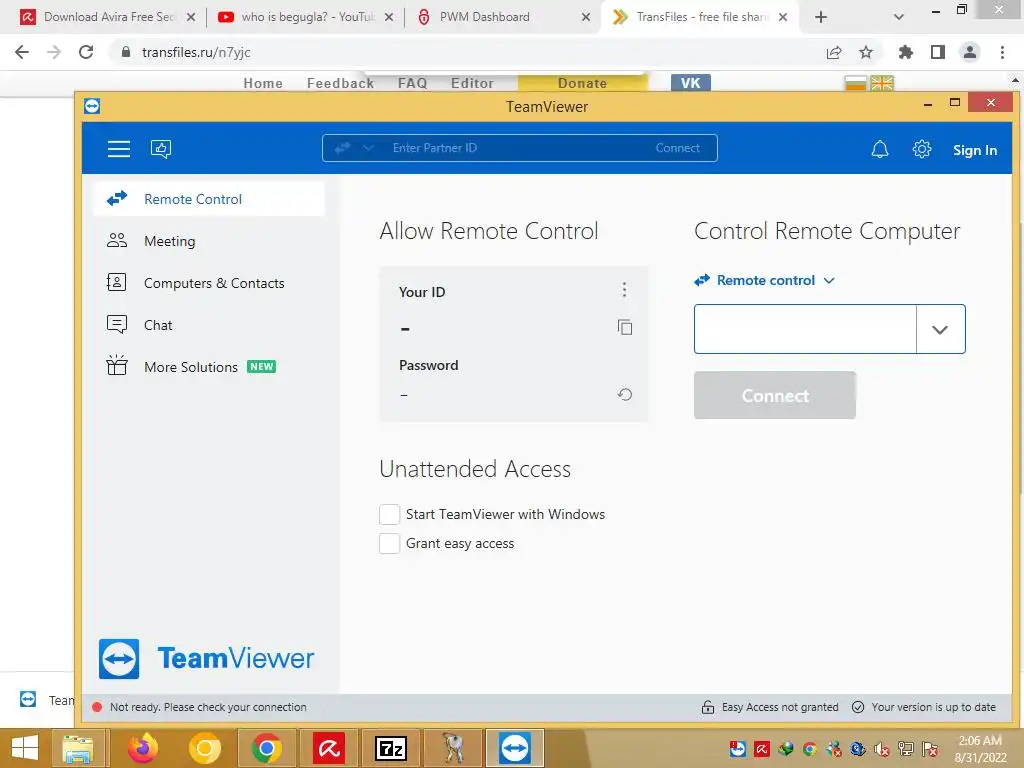Open Chrome from the taskbar

click(266, 748)
